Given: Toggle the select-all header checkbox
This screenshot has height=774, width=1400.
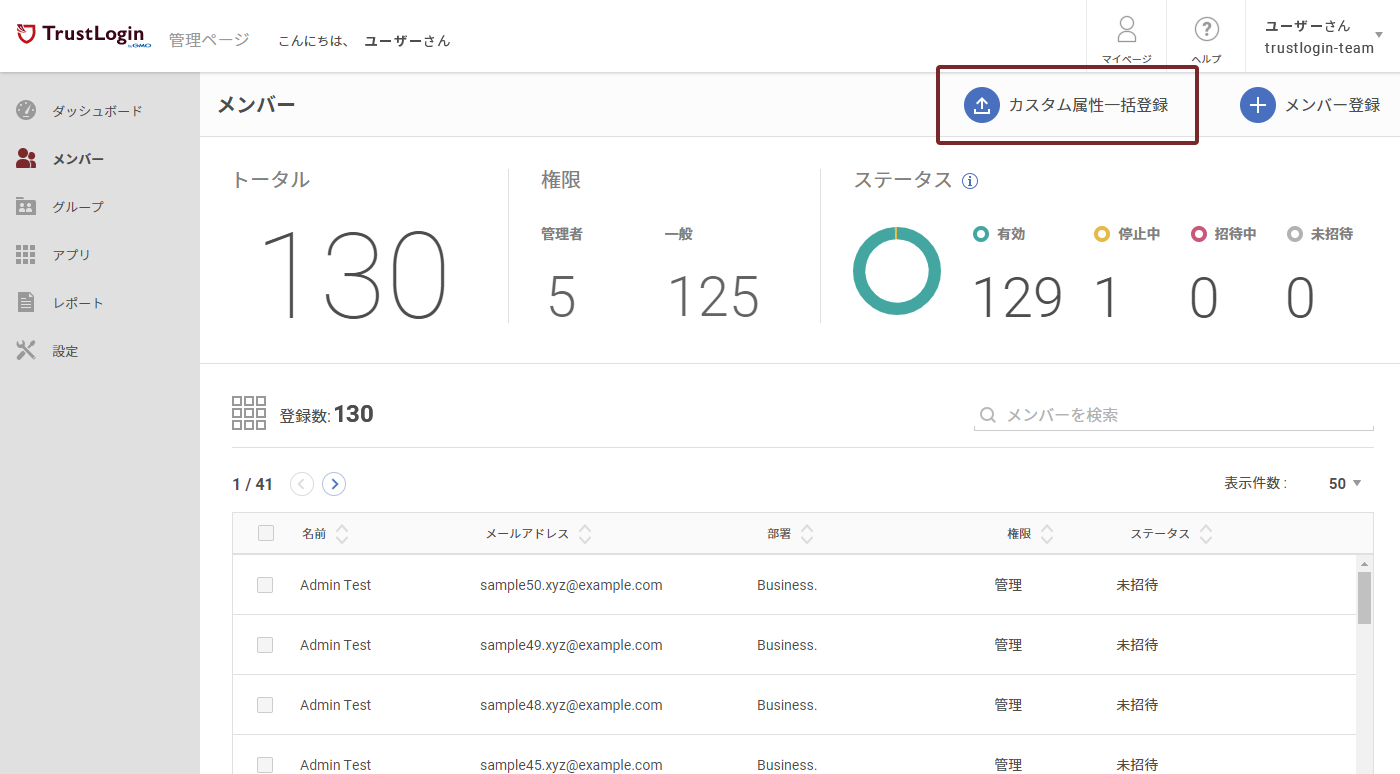Looking at the screenshot, I should 266,533.
